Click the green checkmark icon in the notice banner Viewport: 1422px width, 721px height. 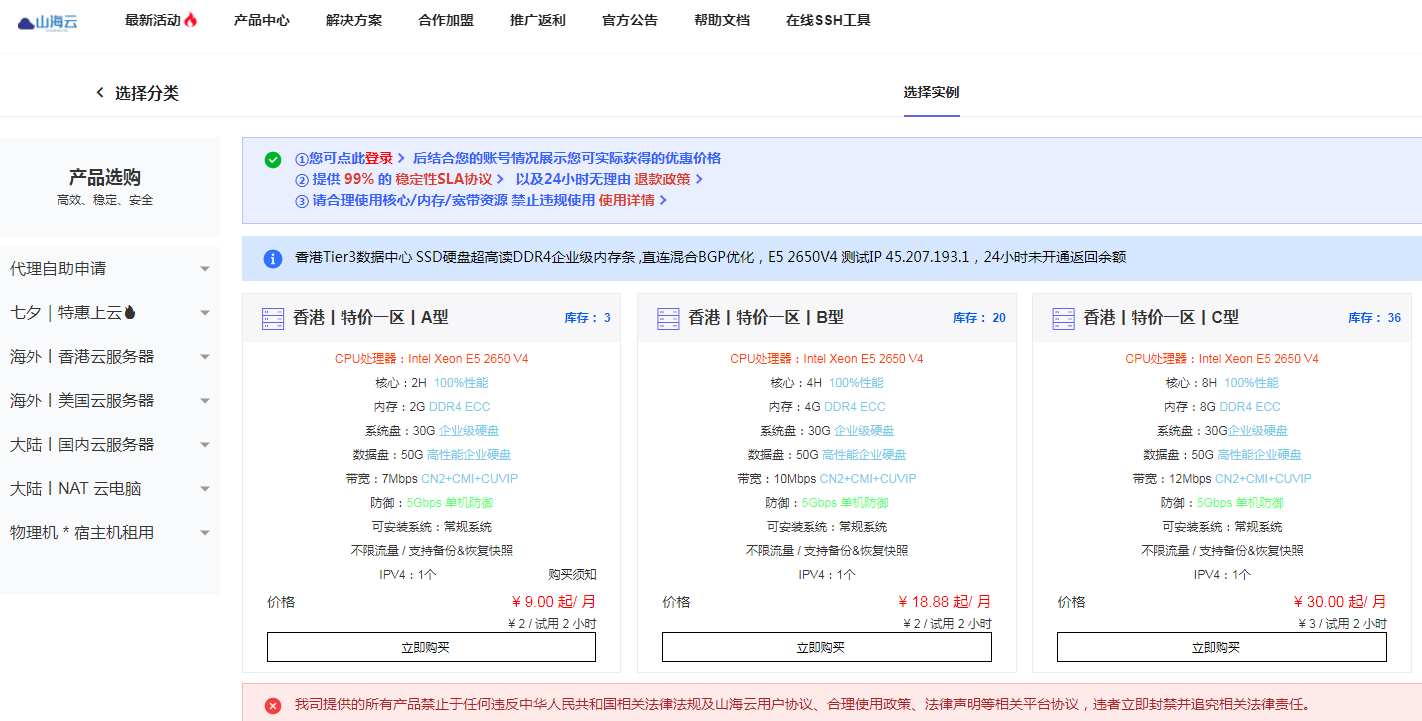pyautogui.click(x=270, y=158)
